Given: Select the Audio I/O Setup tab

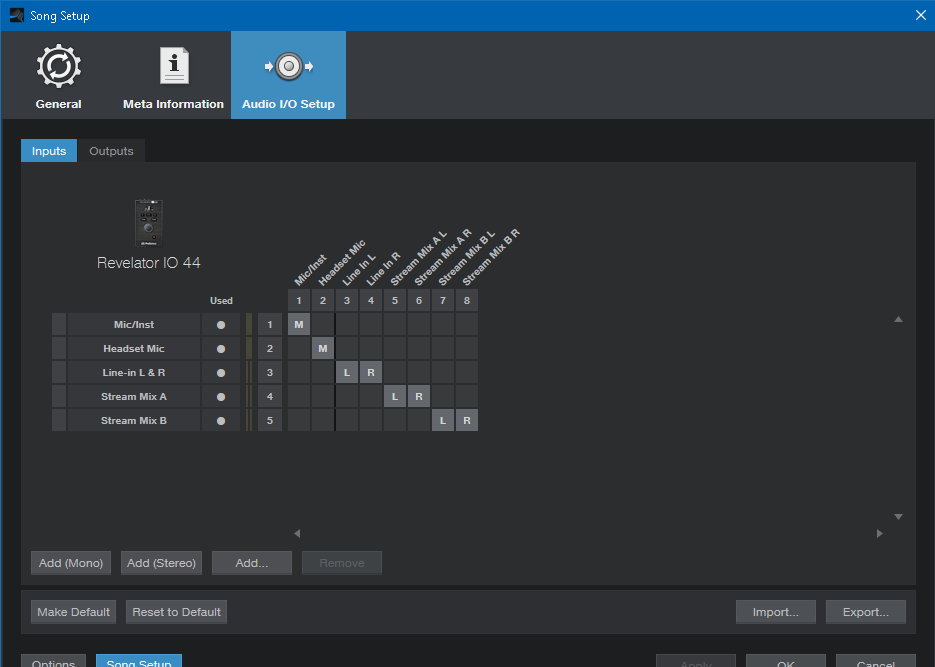Looking at the screenshot, I should [289, 76].
